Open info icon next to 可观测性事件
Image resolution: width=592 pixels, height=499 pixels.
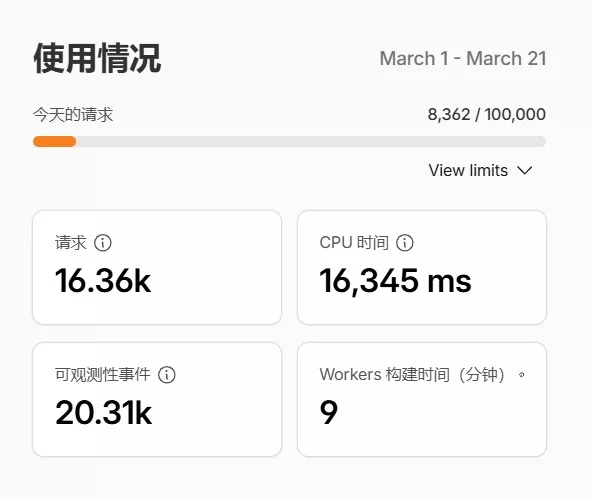(x=166, y=375)
